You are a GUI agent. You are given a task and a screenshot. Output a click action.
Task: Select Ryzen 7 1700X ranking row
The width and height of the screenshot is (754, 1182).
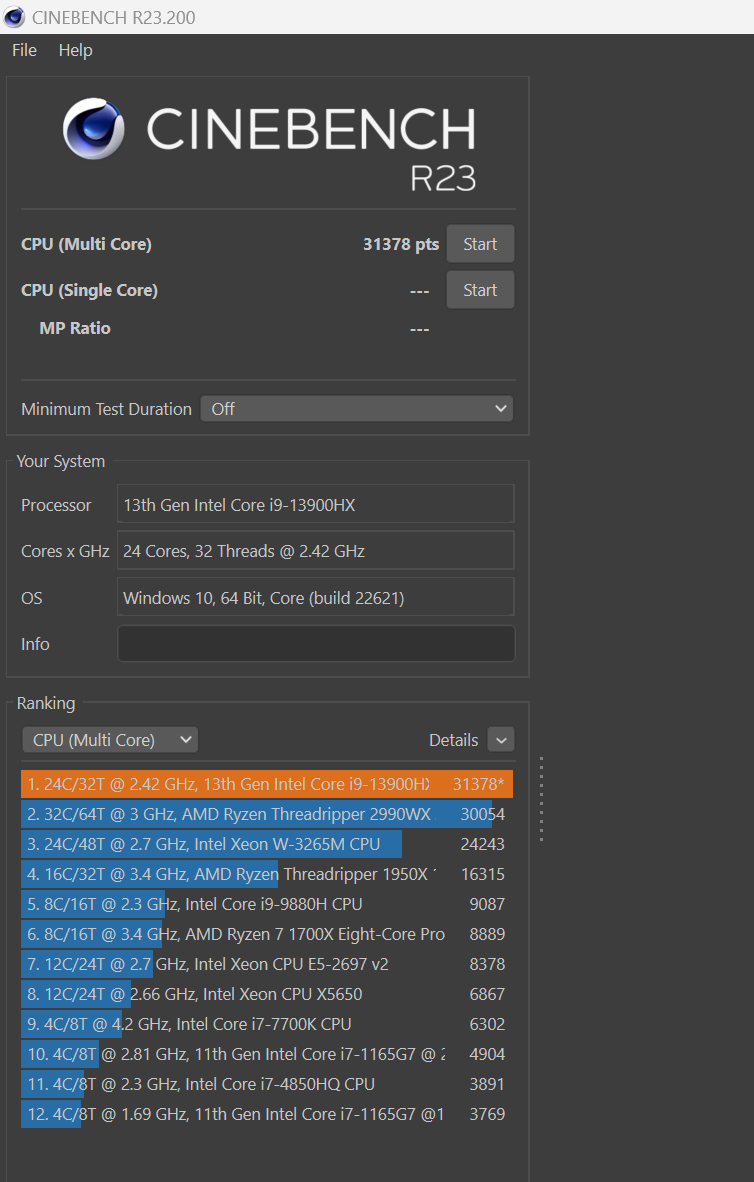tap(267, 934)
